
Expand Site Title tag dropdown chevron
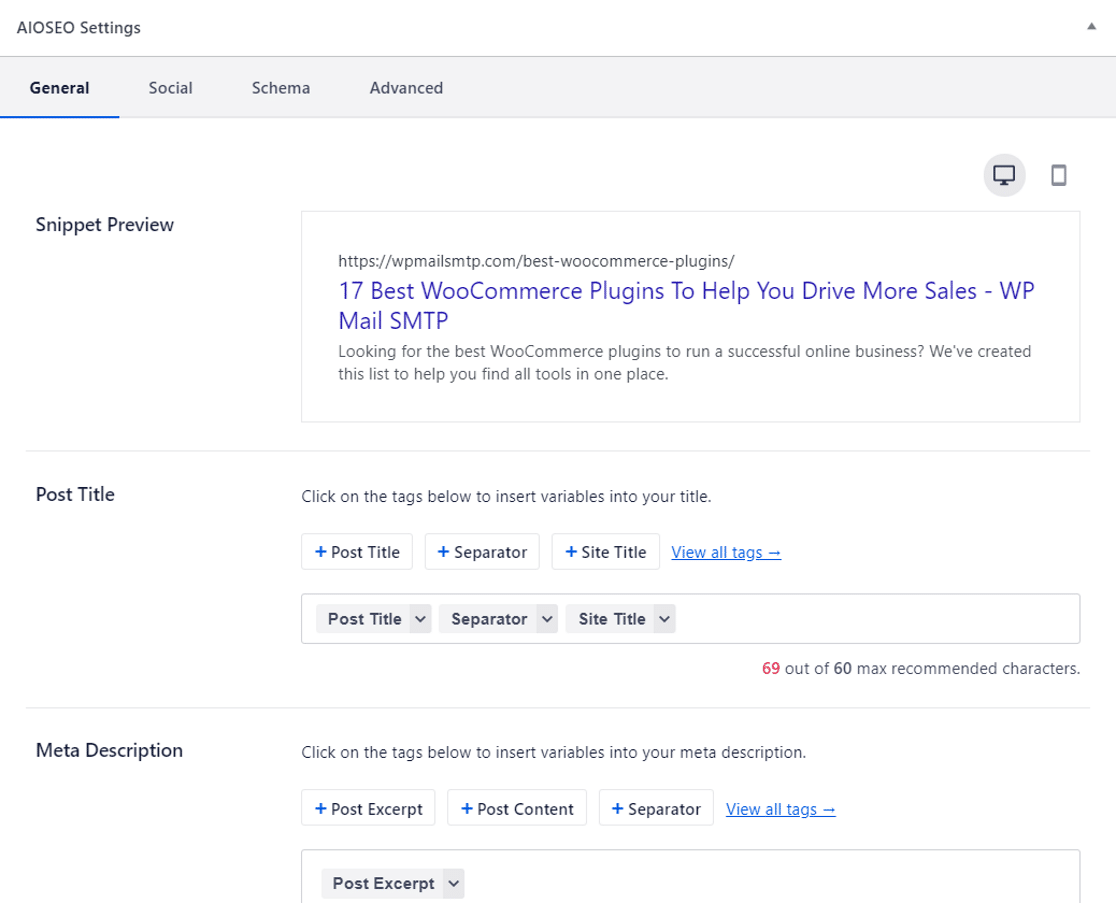[664, 619]
